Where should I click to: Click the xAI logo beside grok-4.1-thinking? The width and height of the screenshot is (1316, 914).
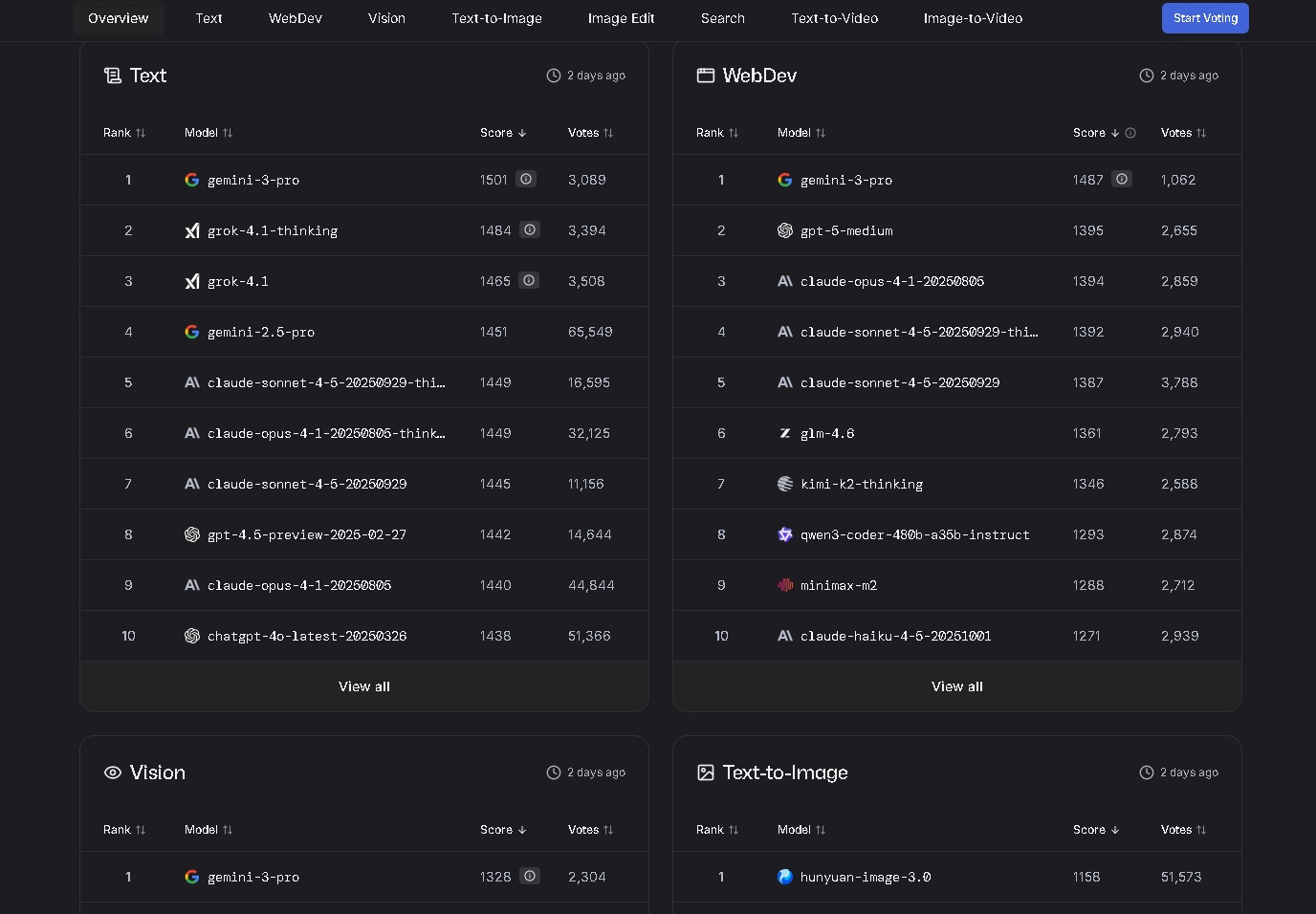[x=192, y=230]
